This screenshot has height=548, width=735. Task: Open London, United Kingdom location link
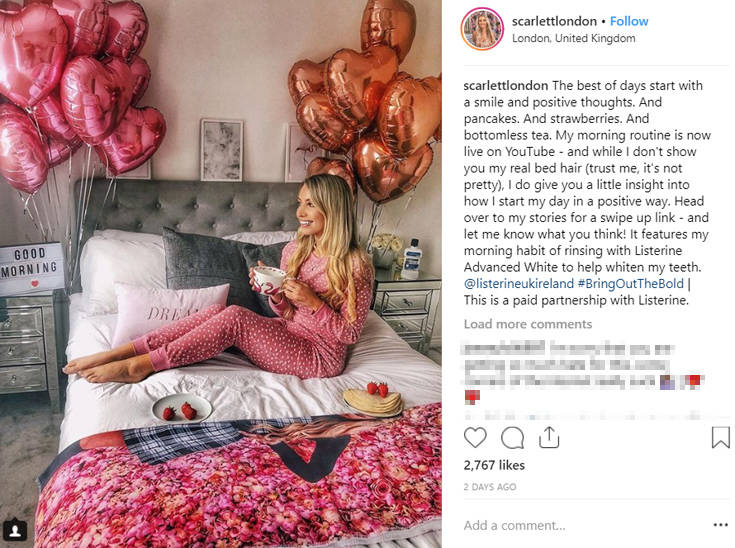(573, 38)
